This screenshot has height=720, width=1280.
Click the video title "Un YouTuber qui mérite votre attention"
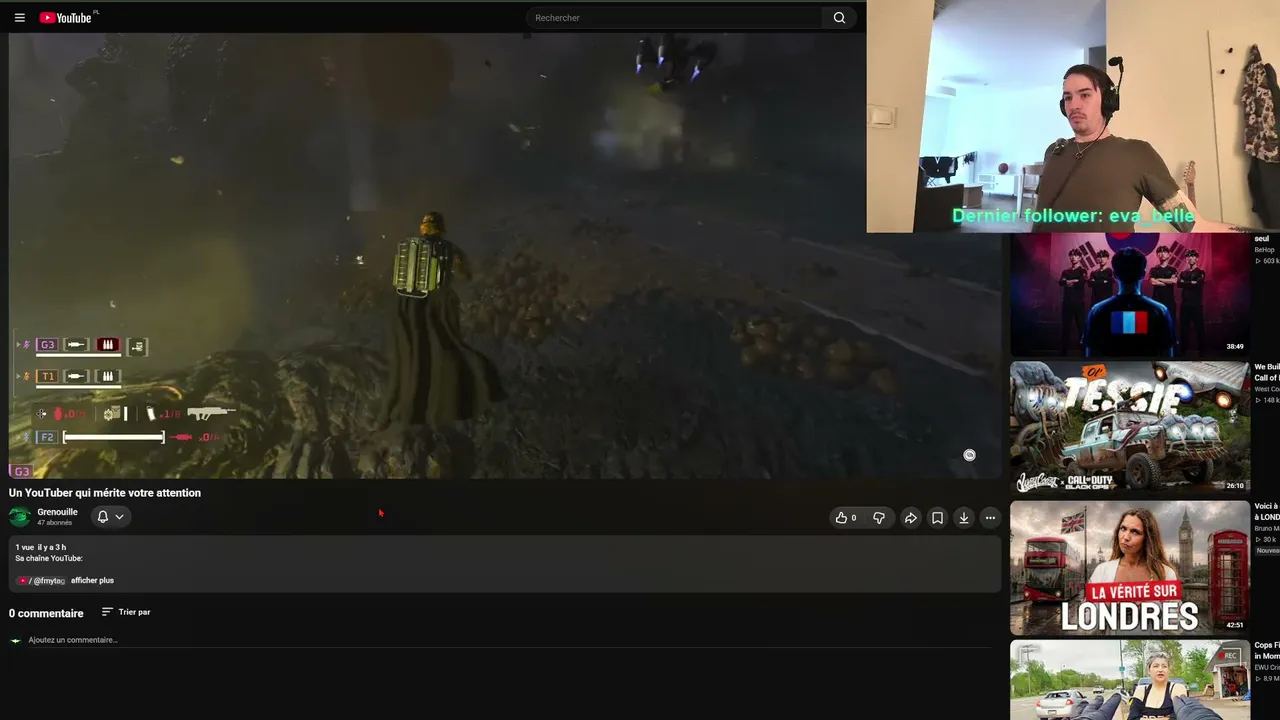[x=105, y=493]
